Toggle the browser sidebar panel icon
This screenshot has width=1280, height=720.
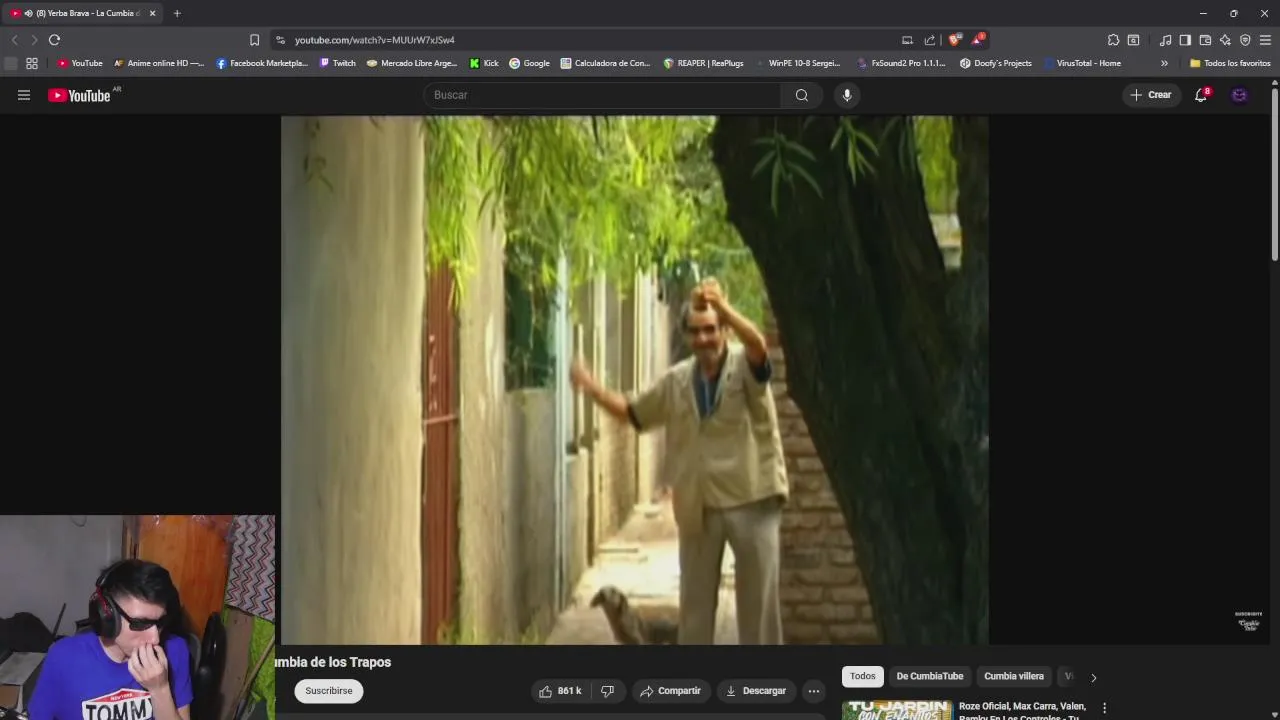pos(1185,40)
